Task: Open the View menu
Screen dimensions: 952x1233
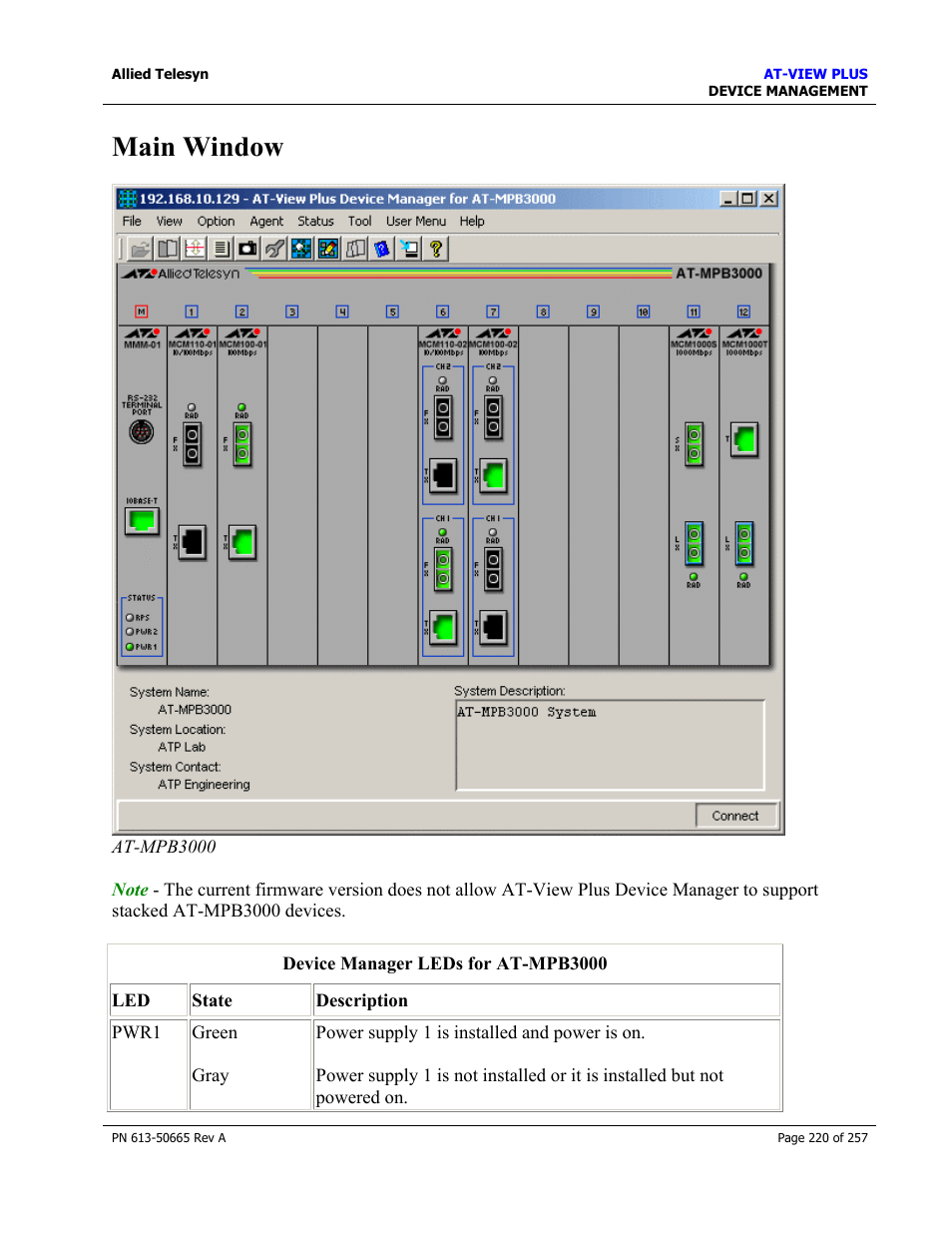Action: point(169,222)
